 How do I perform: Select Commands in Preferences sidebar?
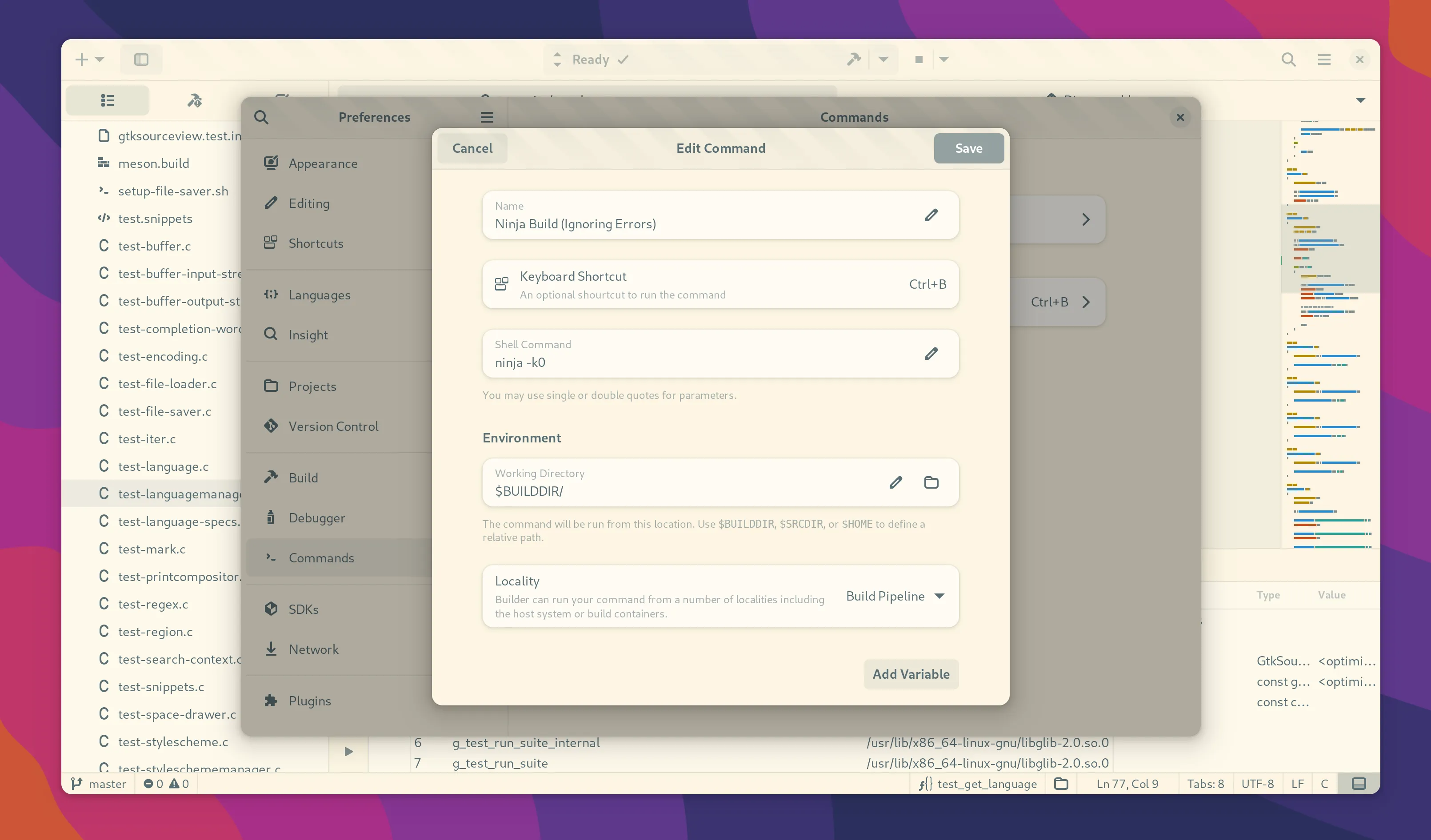(x=339, y=557)
